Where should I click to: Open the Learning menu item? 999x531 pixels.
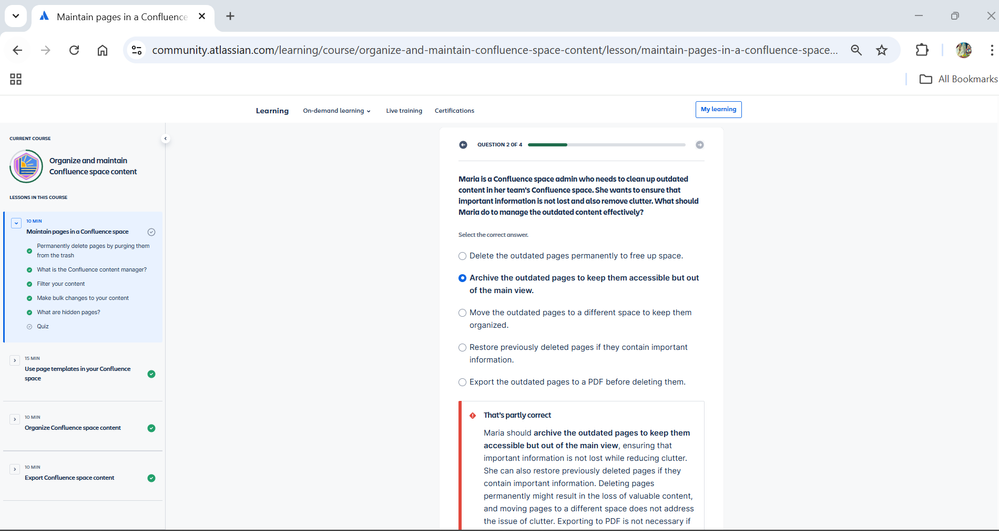272,111
